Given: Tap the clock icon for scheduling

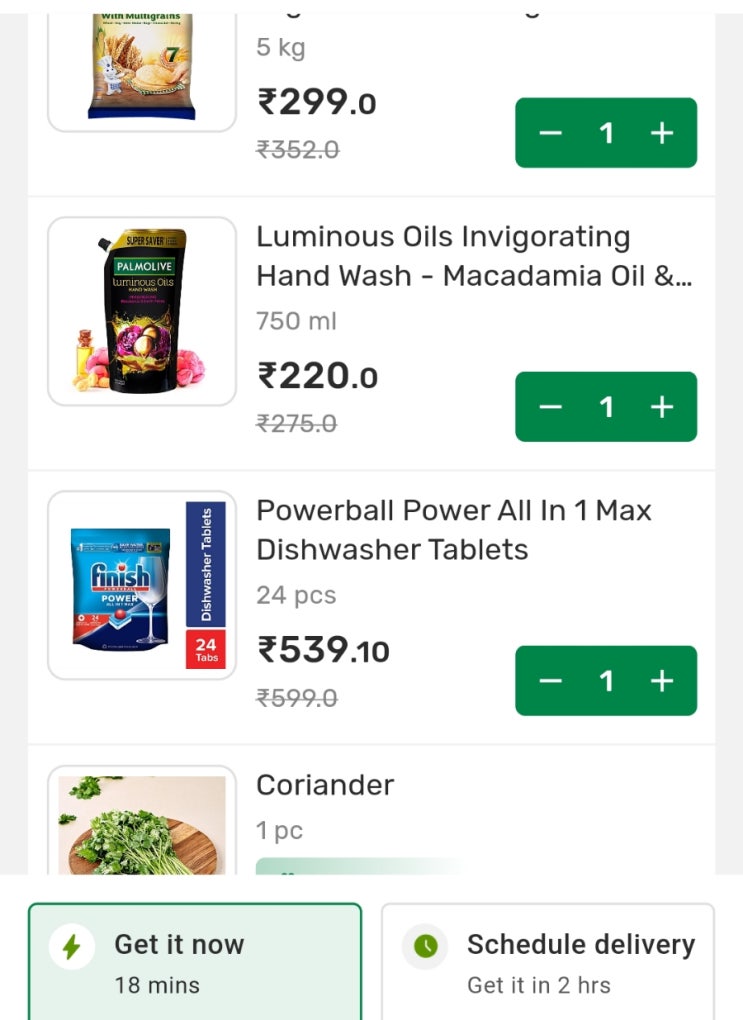Looking at the screenshot, I should [x=425, y=946].
